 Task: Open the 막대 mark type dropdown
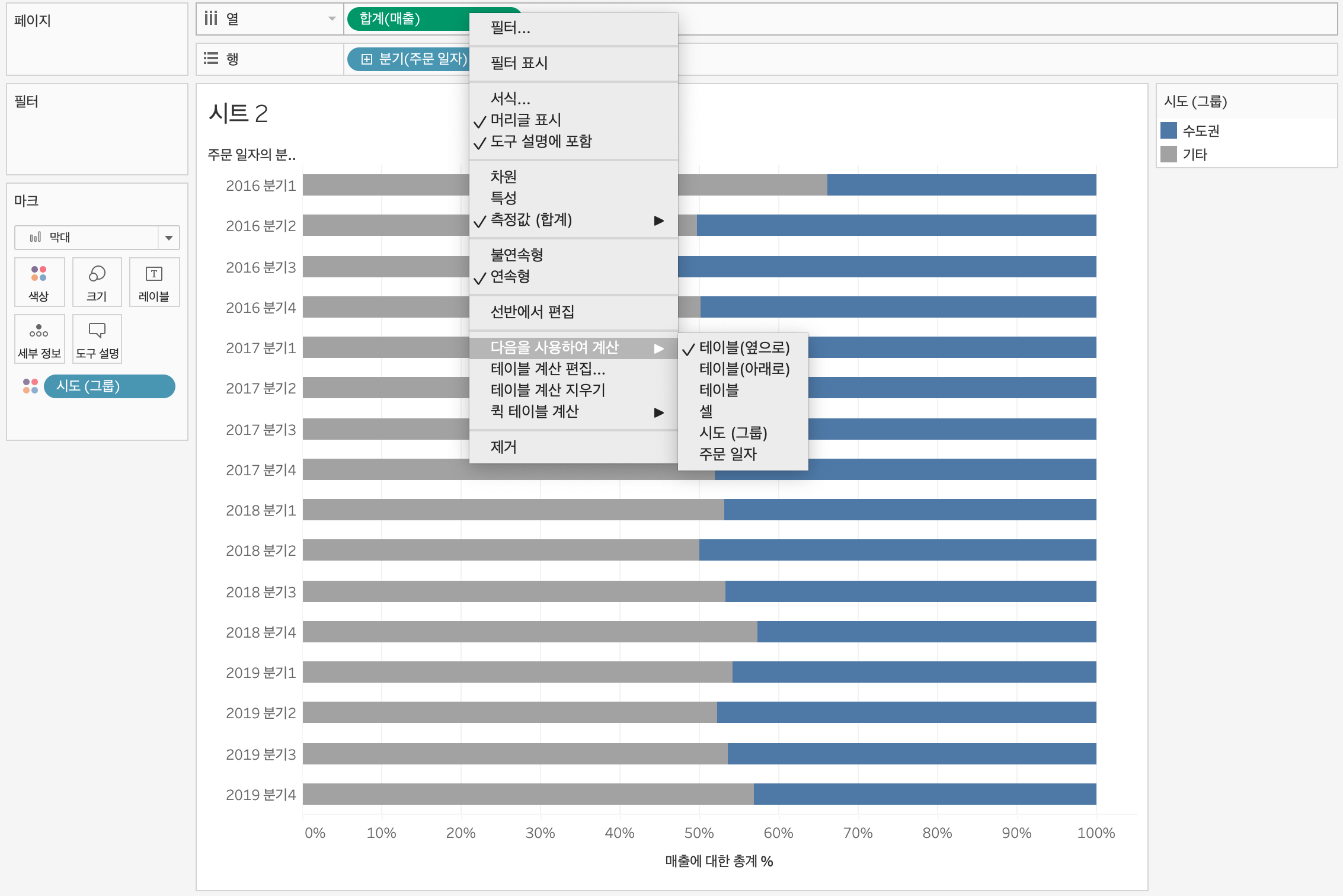pos(169,238)
